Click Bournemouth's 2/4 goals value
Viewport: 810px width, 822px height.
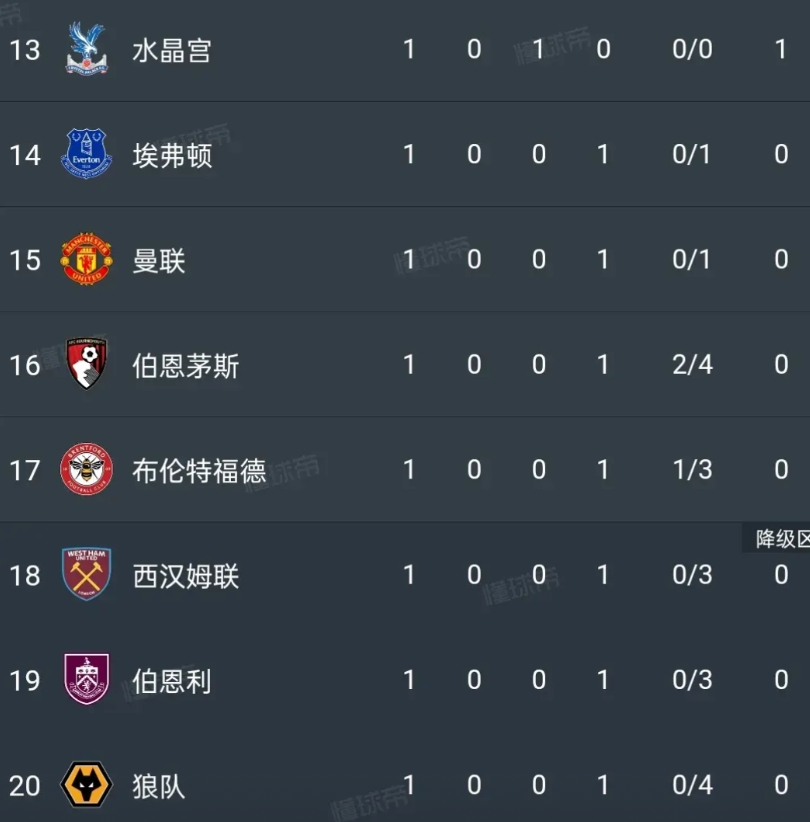point(692,365)
